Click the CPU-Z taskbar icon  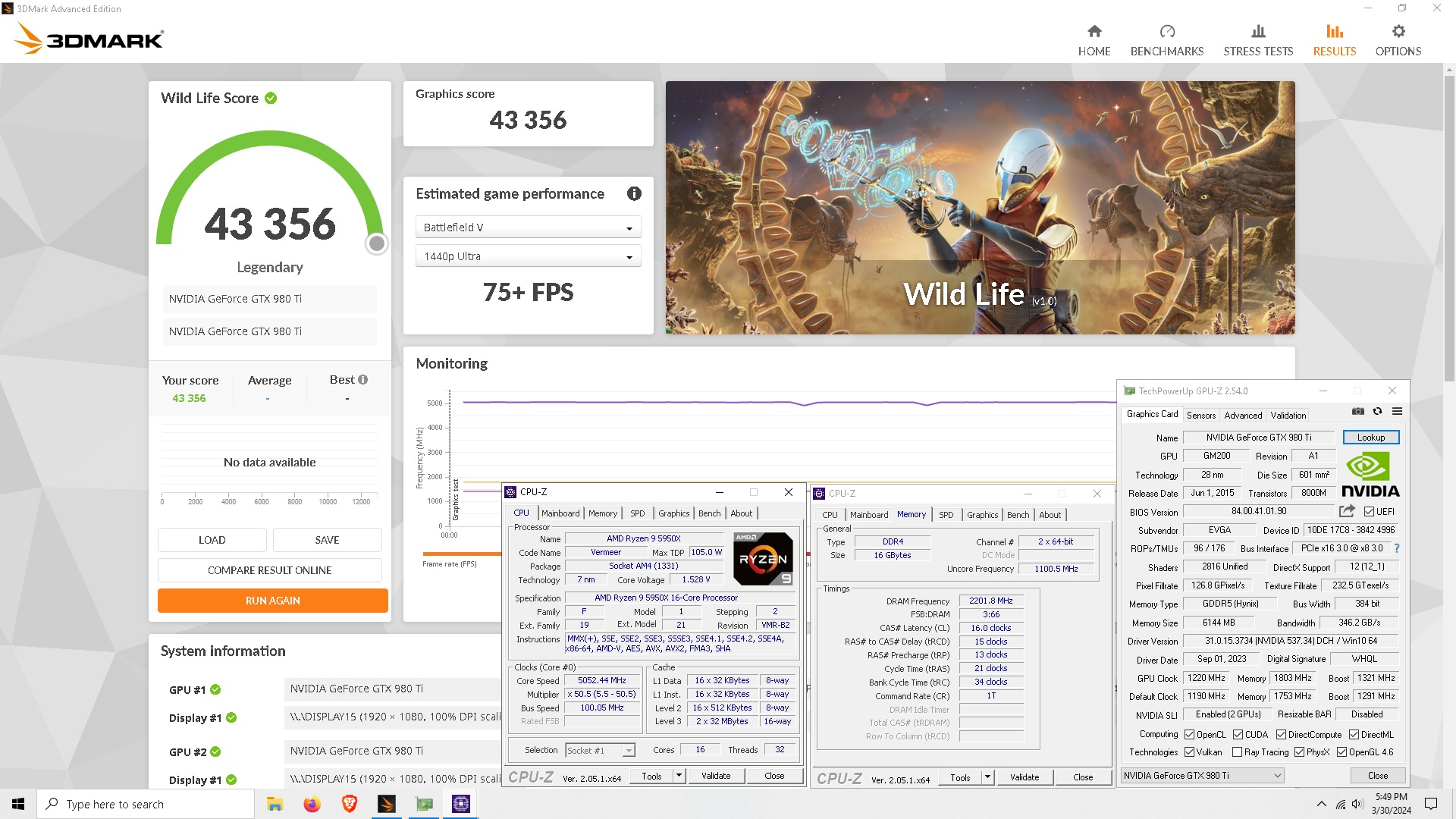coord(461,804)
